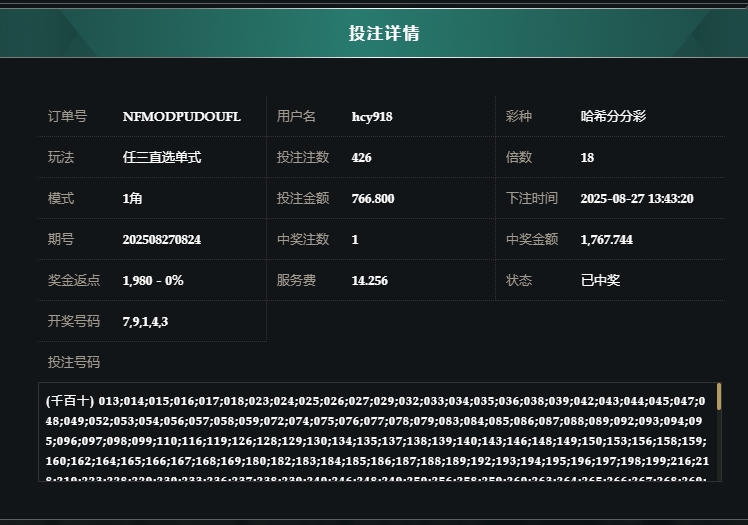Screen dimensions: 748x525
Task: Click the 中奖注数 label
Action: 303,239
